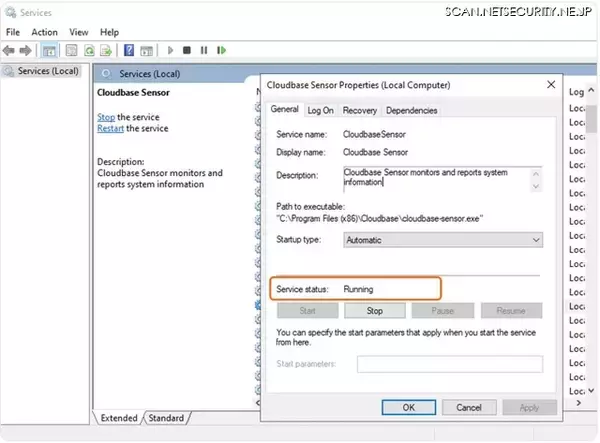Viewport: 600px width, 443px height.
Task: Open the Action menu
Action: (x=44, y=32)
